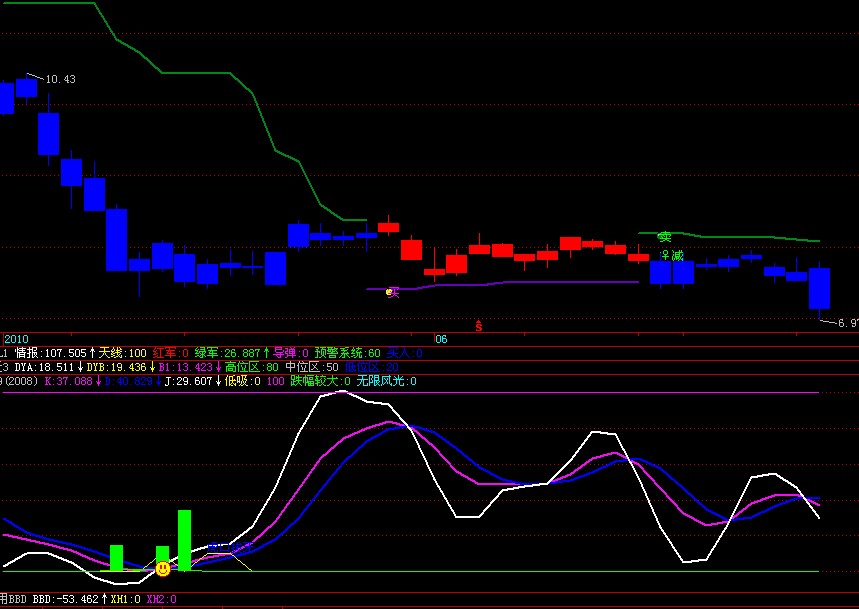859x609 pixels.
Task: Select the 低位区:20 label
Action: coord(372,367)
